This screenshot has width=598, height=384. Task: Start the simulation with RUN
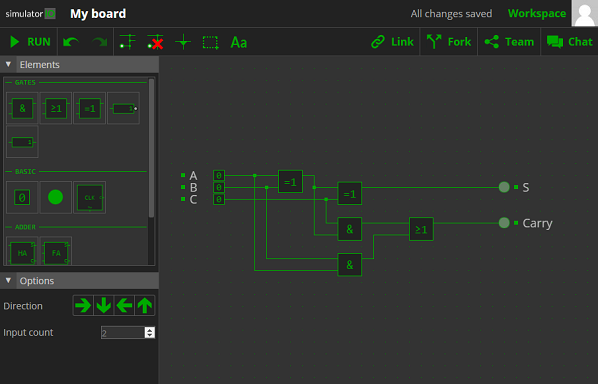click(x=30, y=42)
